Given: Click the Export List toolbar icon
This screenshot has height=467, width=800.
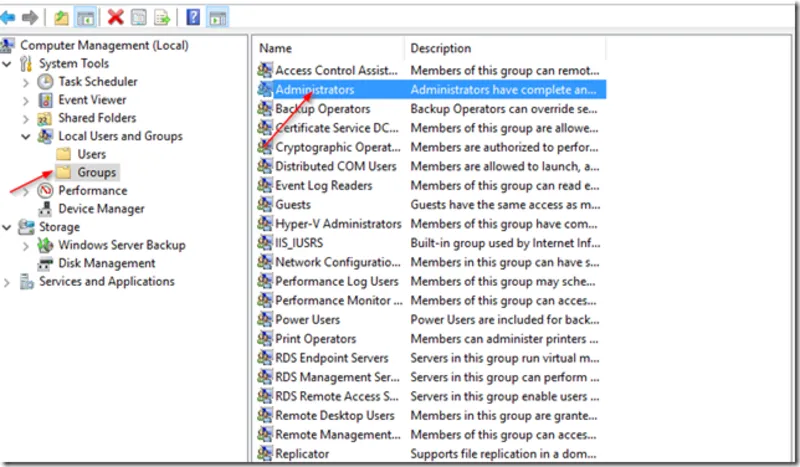Looking at the screenshot, I should point(161,17).
